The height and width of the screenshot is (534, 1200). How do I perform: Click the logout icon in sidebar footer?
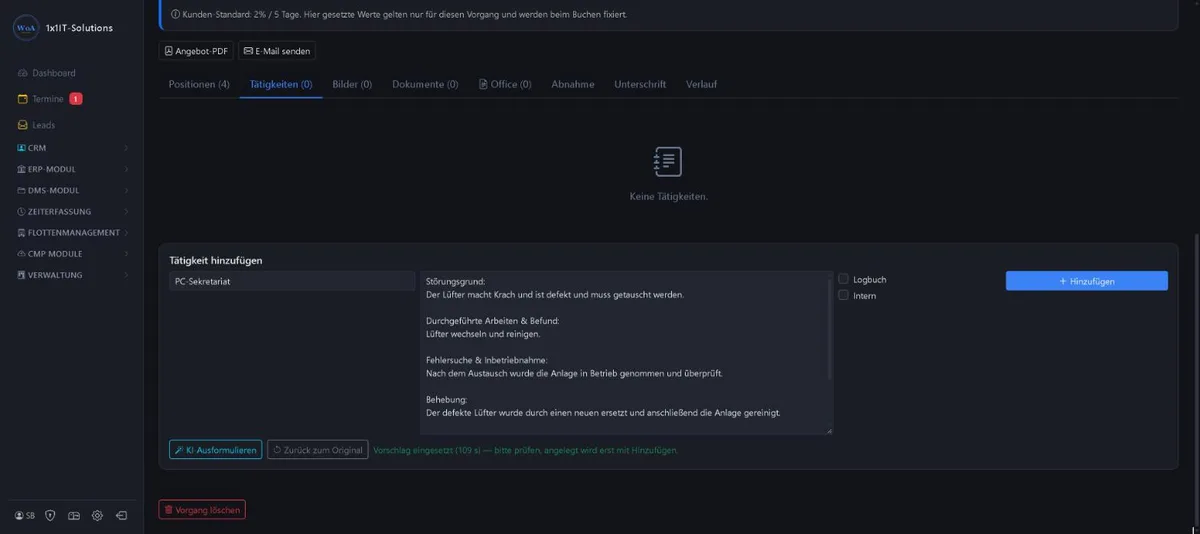point(121,516)
